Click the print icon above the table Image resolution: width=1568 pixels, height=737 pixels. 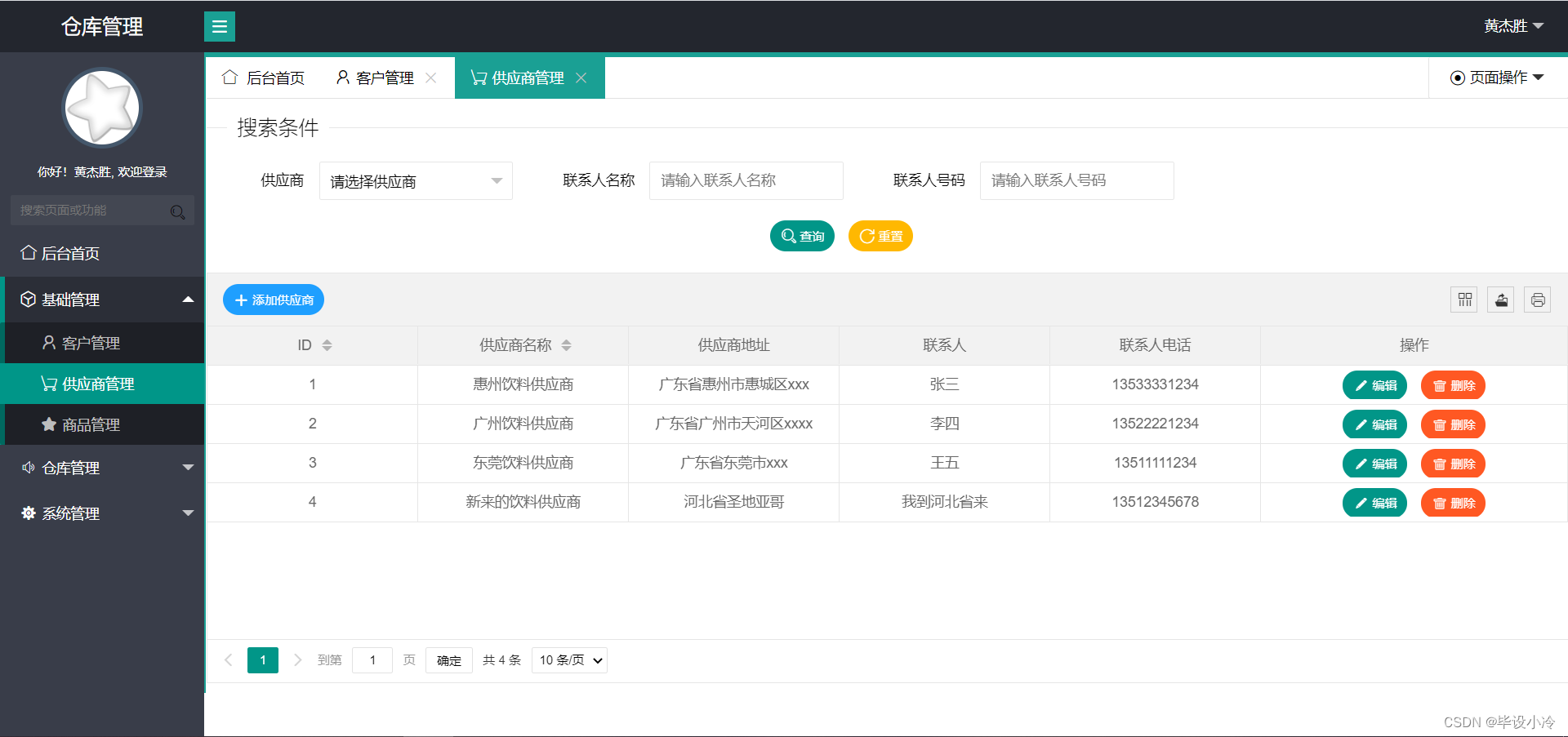(x=1538, y=300)
